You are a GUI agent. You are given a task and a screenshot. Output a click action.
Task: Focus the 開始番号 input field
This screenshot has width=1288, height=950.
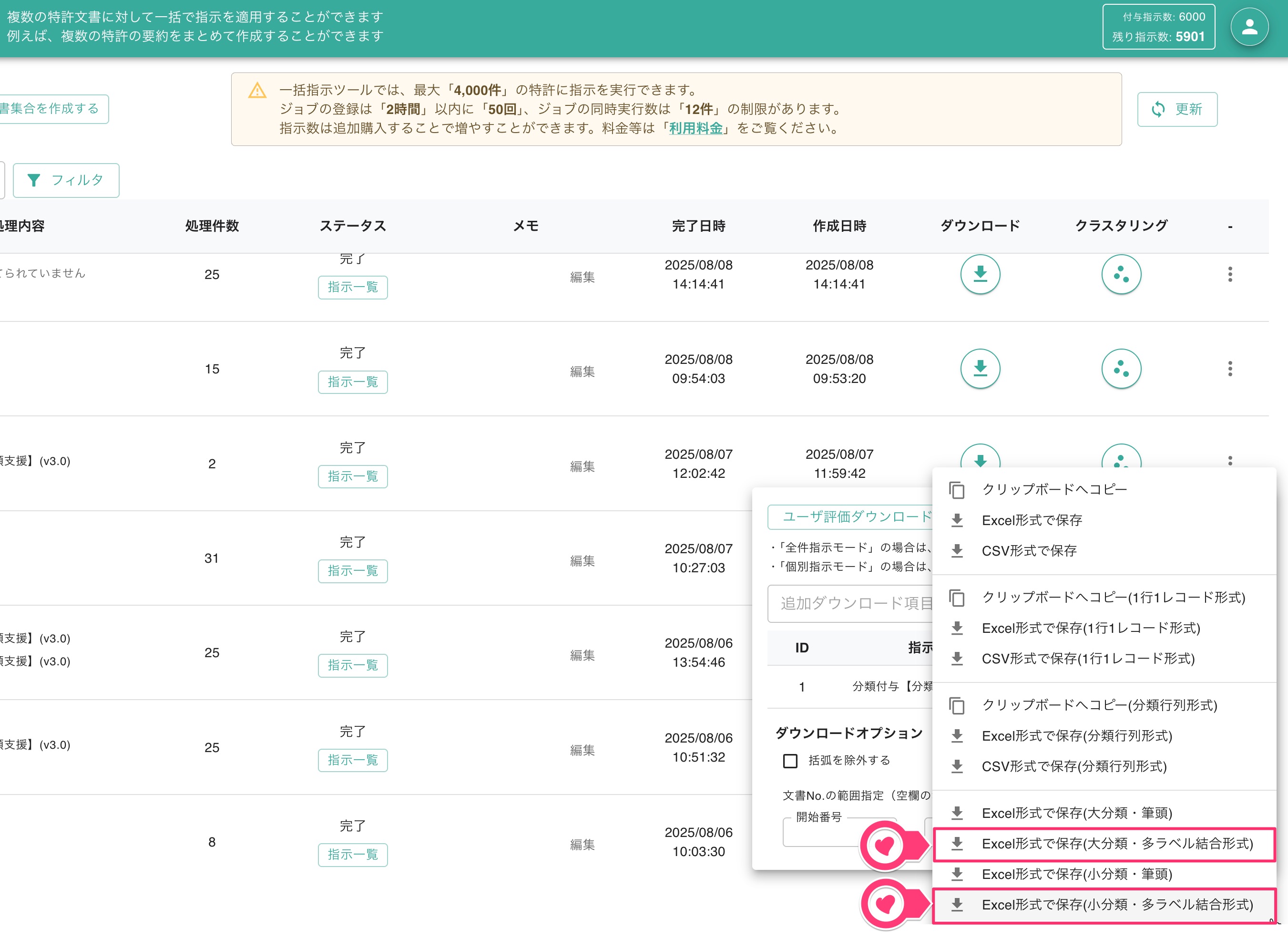[839, 833]
